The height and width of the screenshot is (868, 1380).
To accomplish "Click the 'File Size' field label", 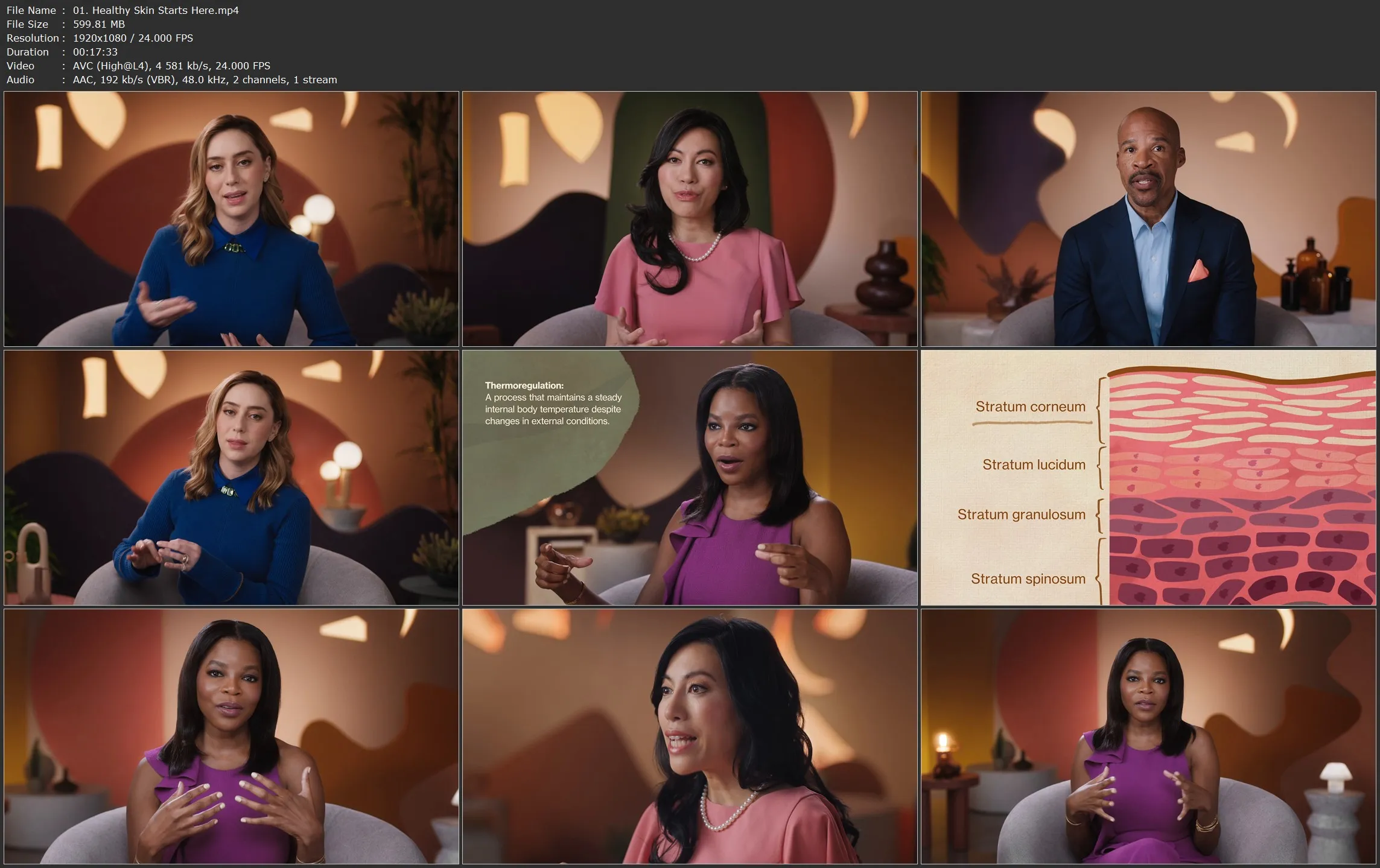I will [x=27, y=24].
